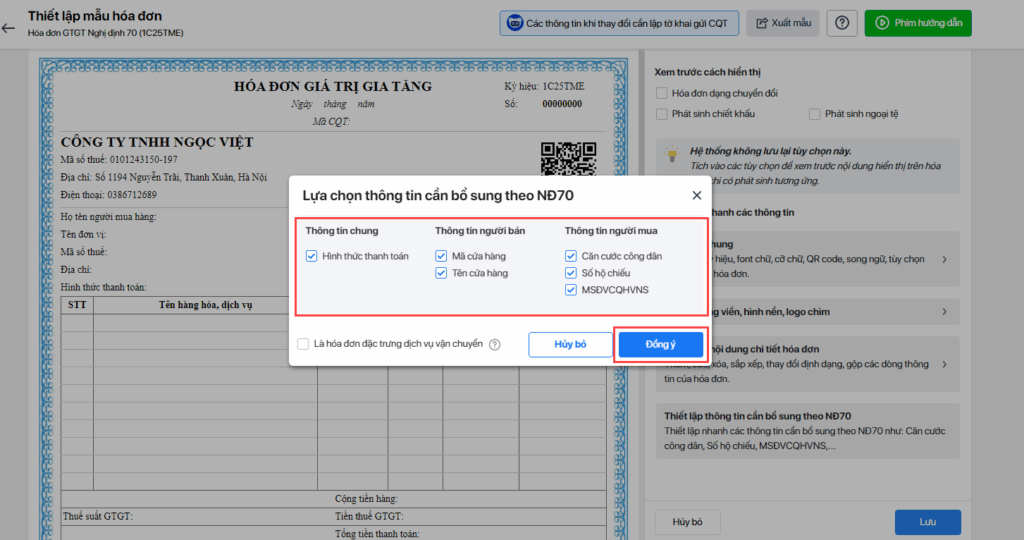This screenshot has width=1024, height=540.
Task: Click Thuế suất GTGT cell
Action: 98,516
